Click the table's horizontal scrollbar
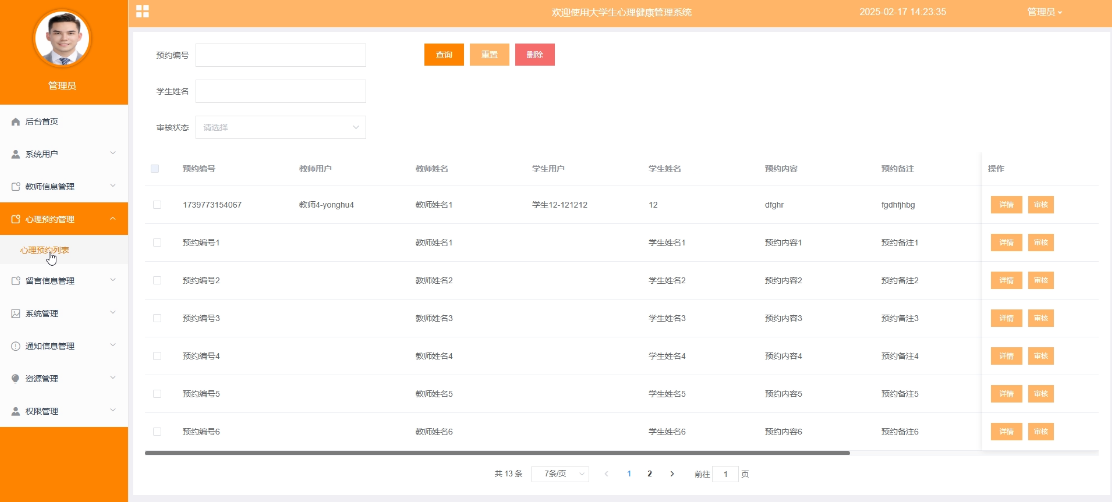The width and height of the screenshot is (1112, 502). point(497,452)
